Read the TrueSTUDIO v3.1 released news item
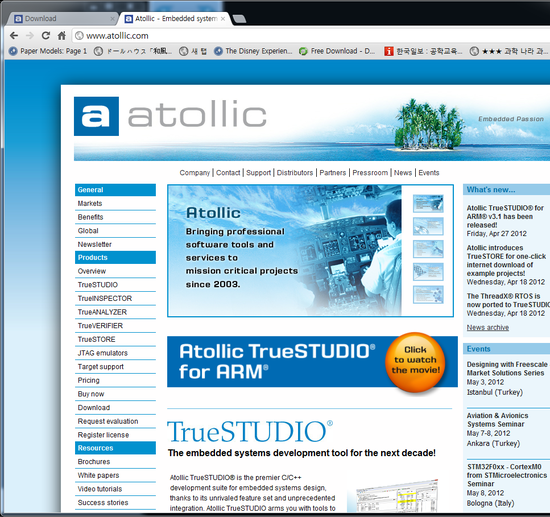 coord(505,221)
